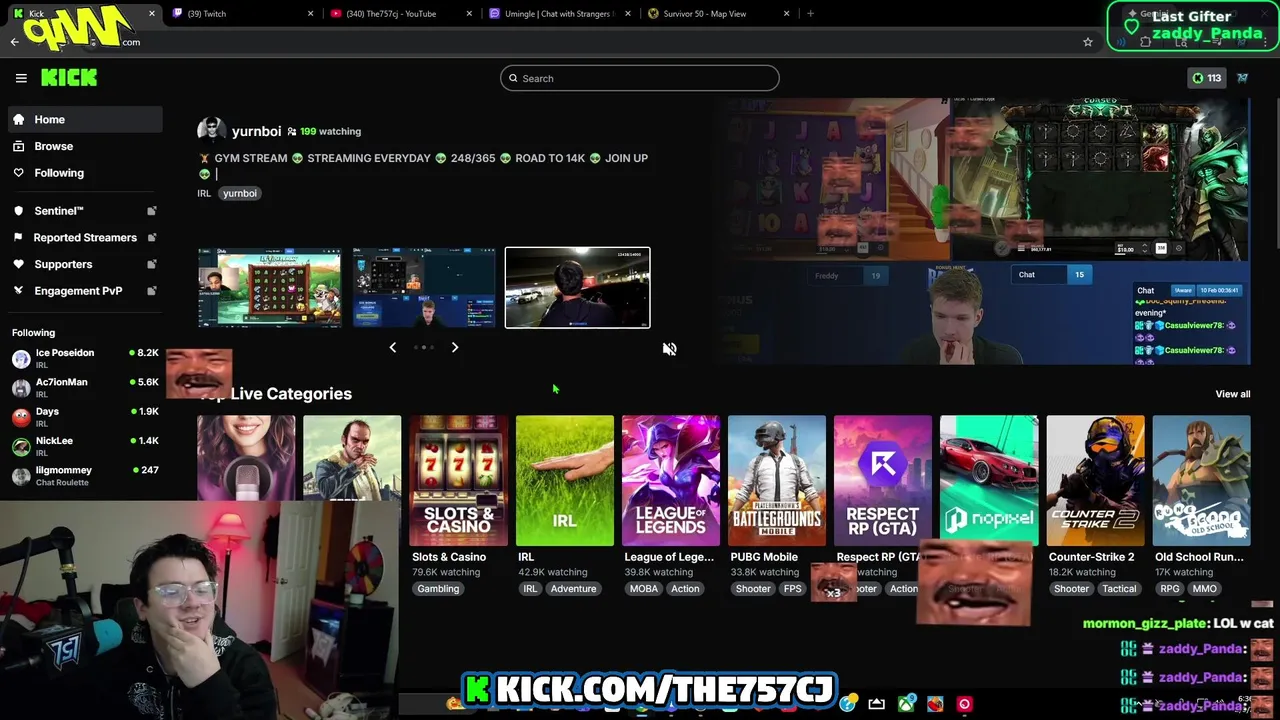Select the MOBA tag

[x=644, y=589]
